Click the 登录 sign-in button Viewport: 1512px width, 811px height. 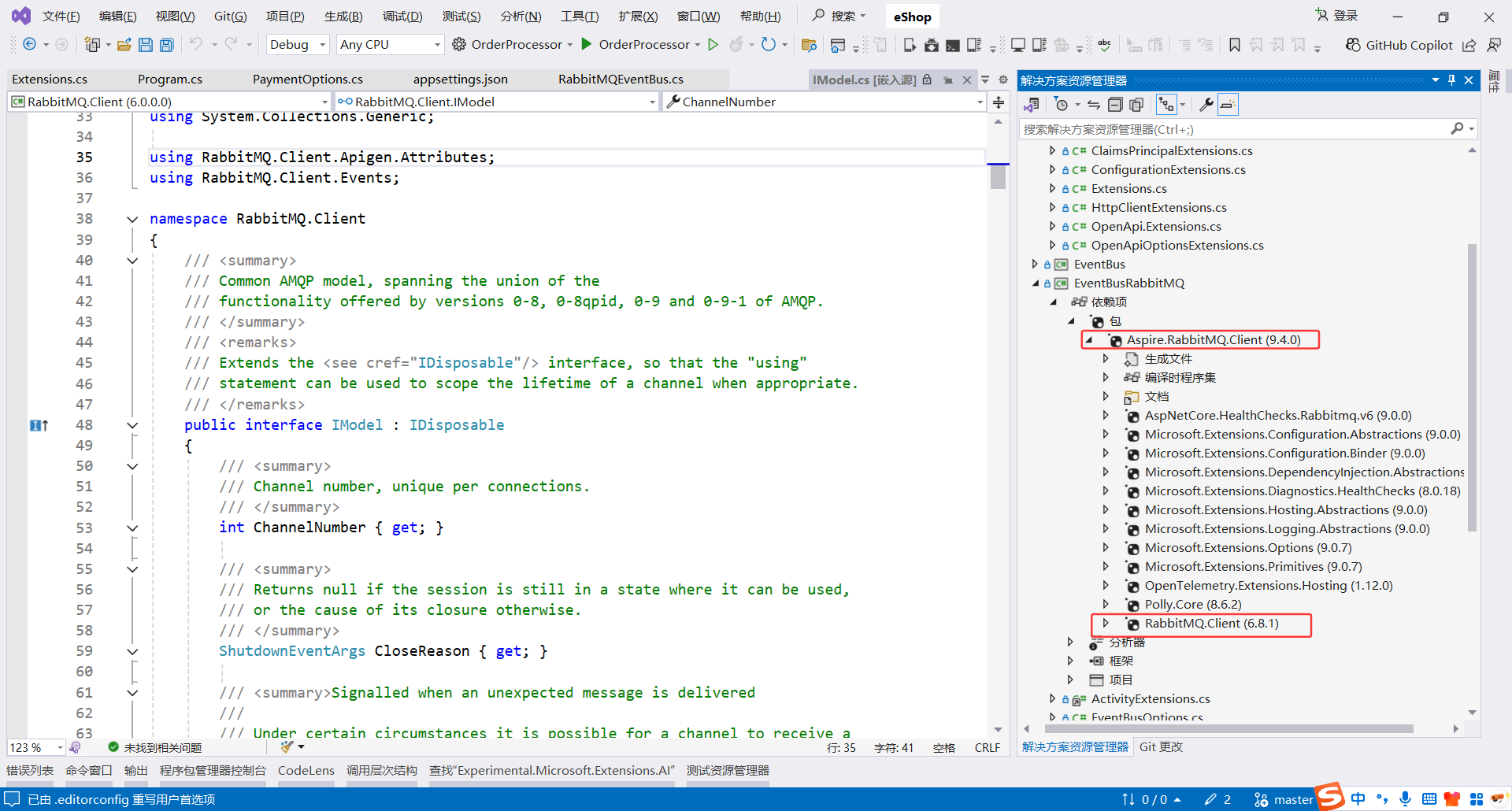[x=1336, y=16]
